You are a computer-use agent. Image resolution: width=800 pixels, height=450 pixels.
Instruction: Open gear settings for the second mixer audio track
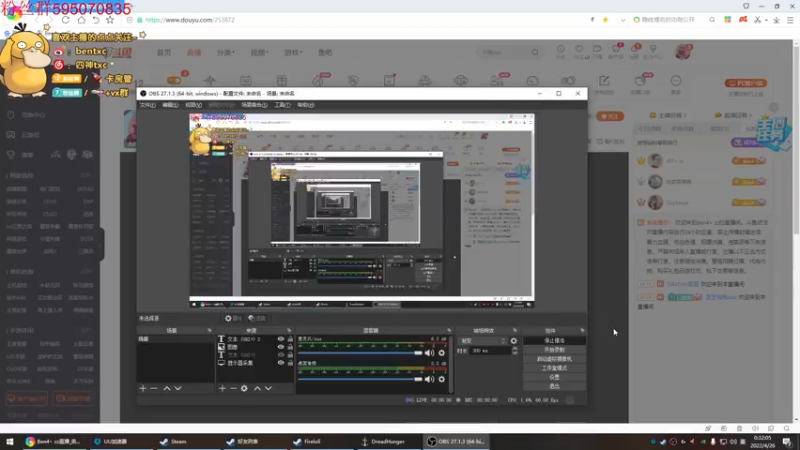click(x=442, y=379)
